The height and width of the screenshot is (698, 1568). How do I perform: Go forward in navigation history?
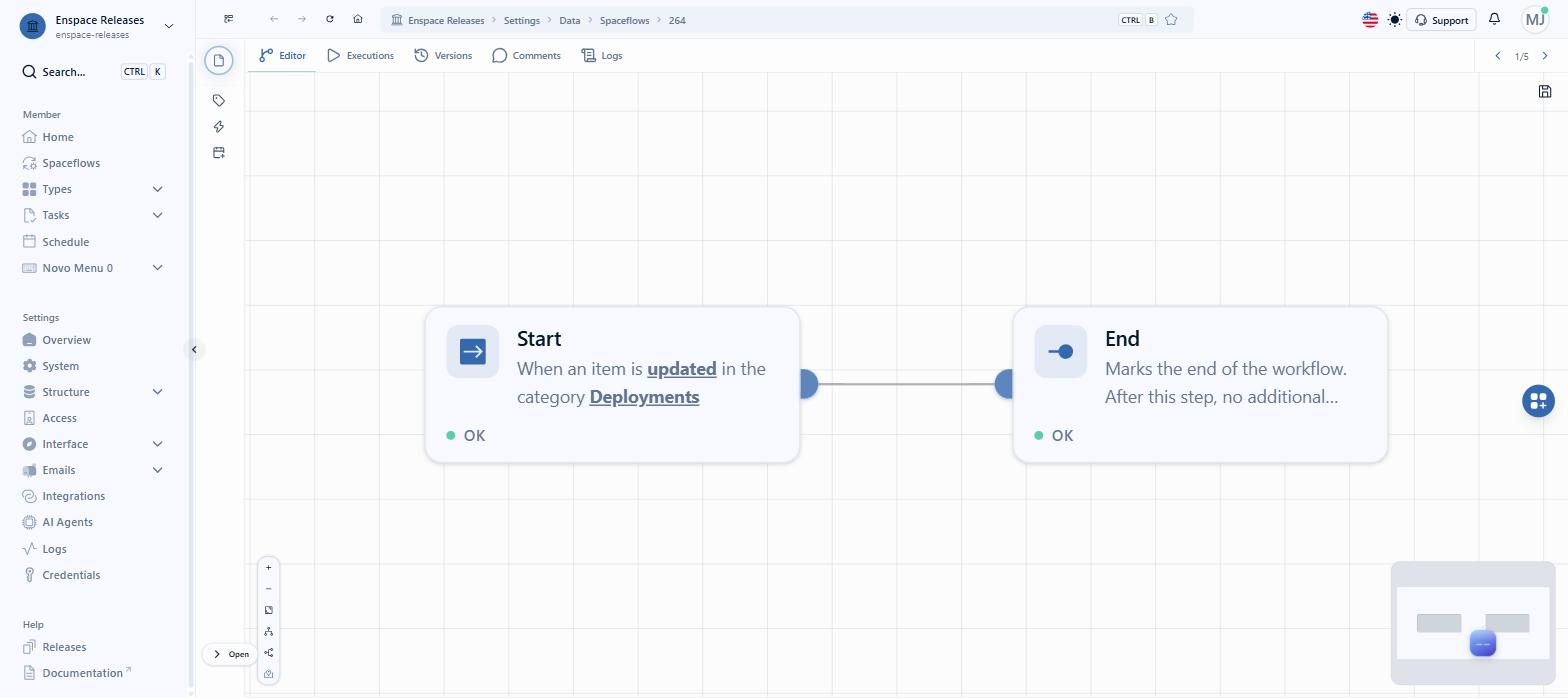pos(302,19)
